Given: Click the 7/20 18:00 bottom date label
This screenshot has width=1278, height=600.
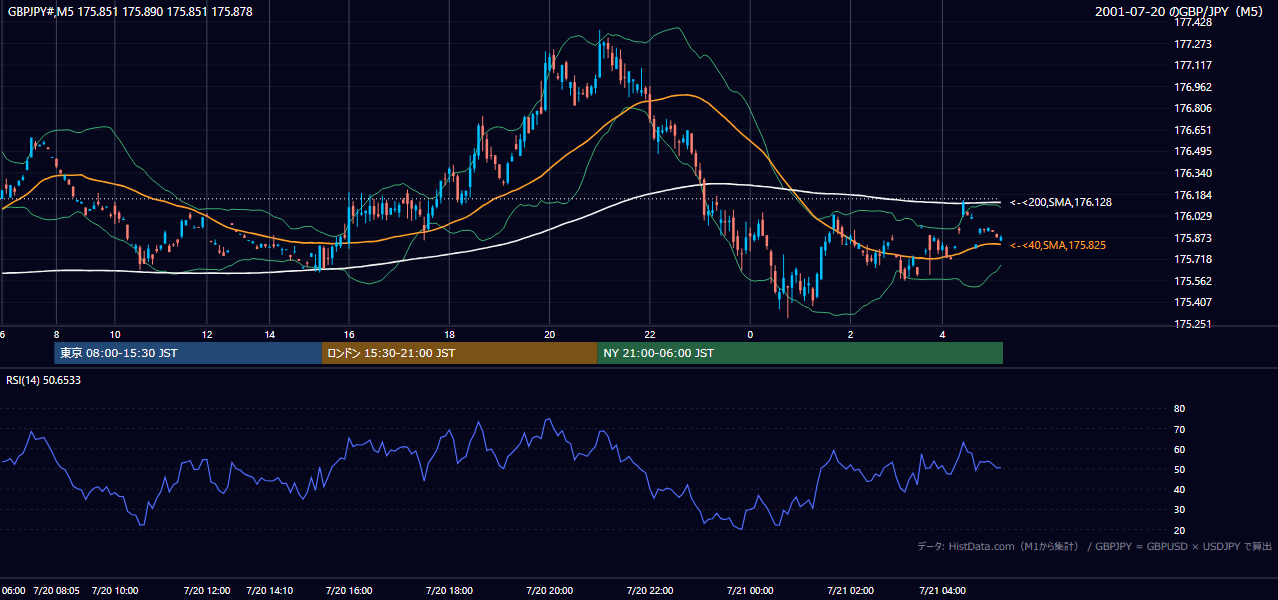Looking at the screenshot, I should coord(450,590).
